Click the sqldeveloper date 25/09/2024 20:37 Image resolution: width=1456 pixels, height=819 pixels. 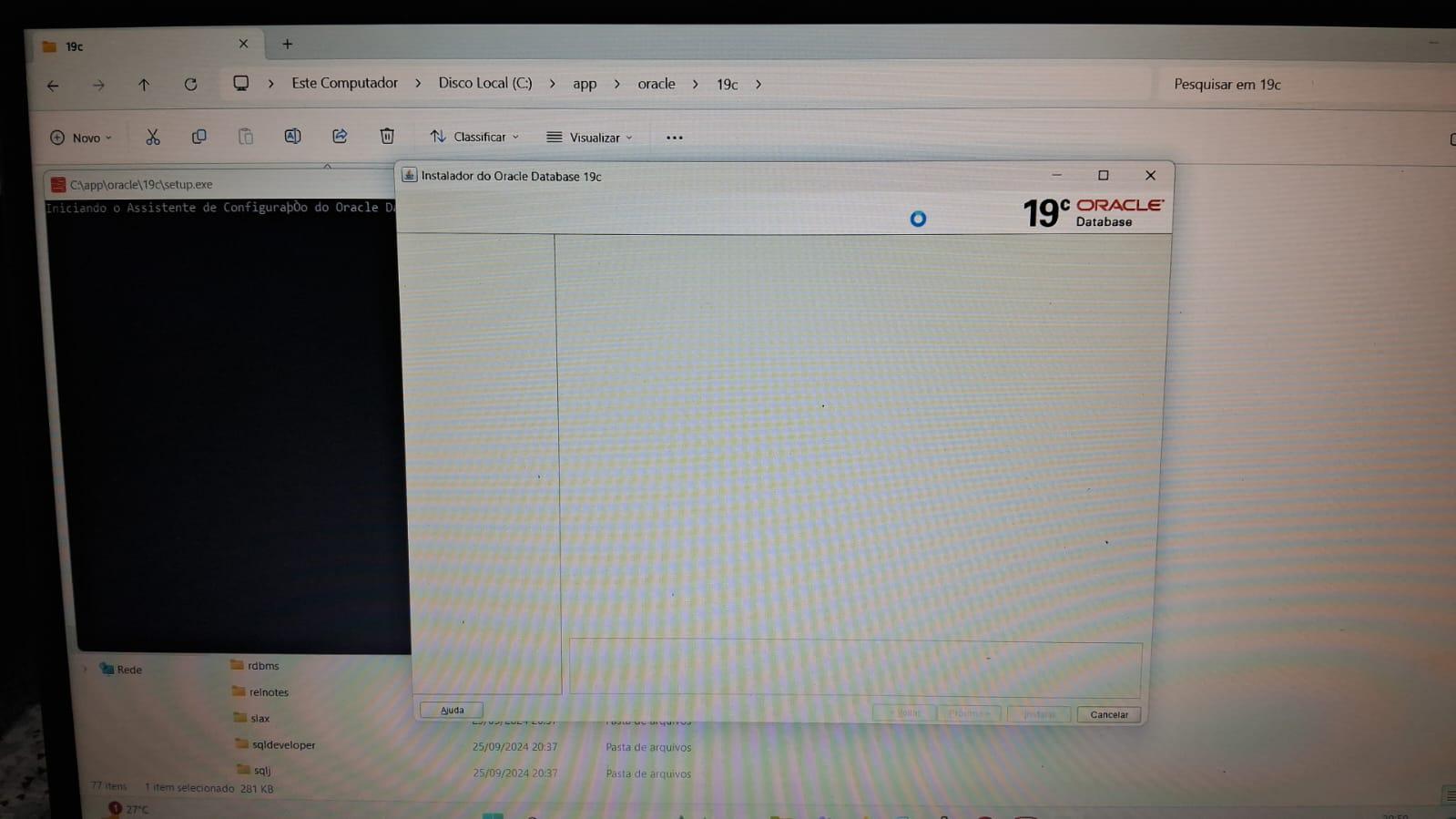coord(514,746)
